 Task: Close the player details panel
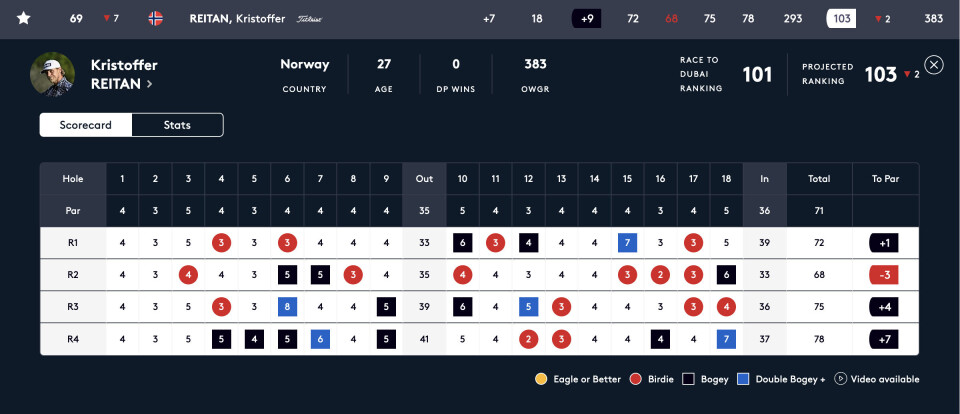pyautogui.click(x=934, y=65)
